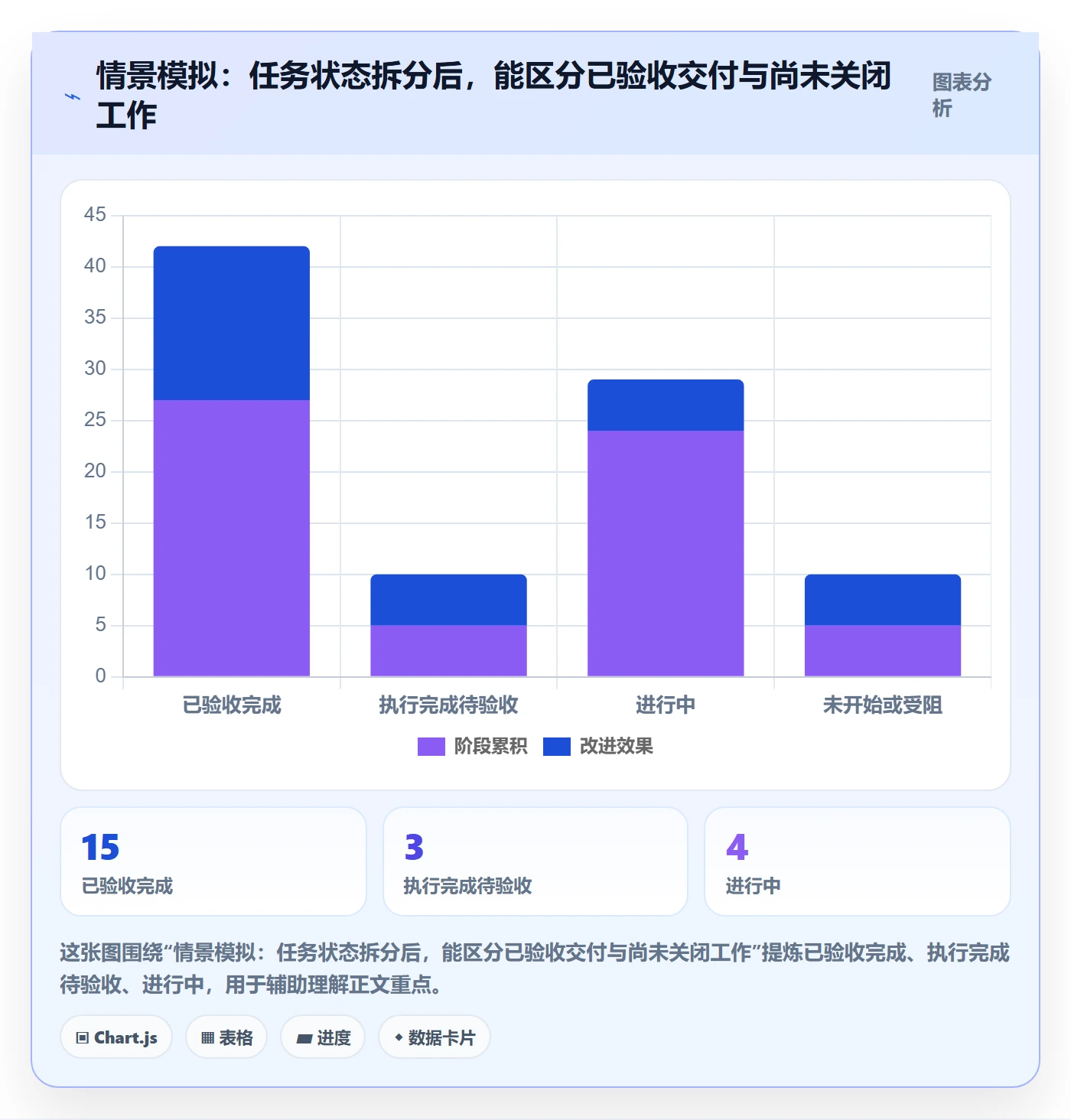Viewport: 1071px width, 1120px height.
Task: Click the 执行完成待验收 x-axis label
Action: 448,705
